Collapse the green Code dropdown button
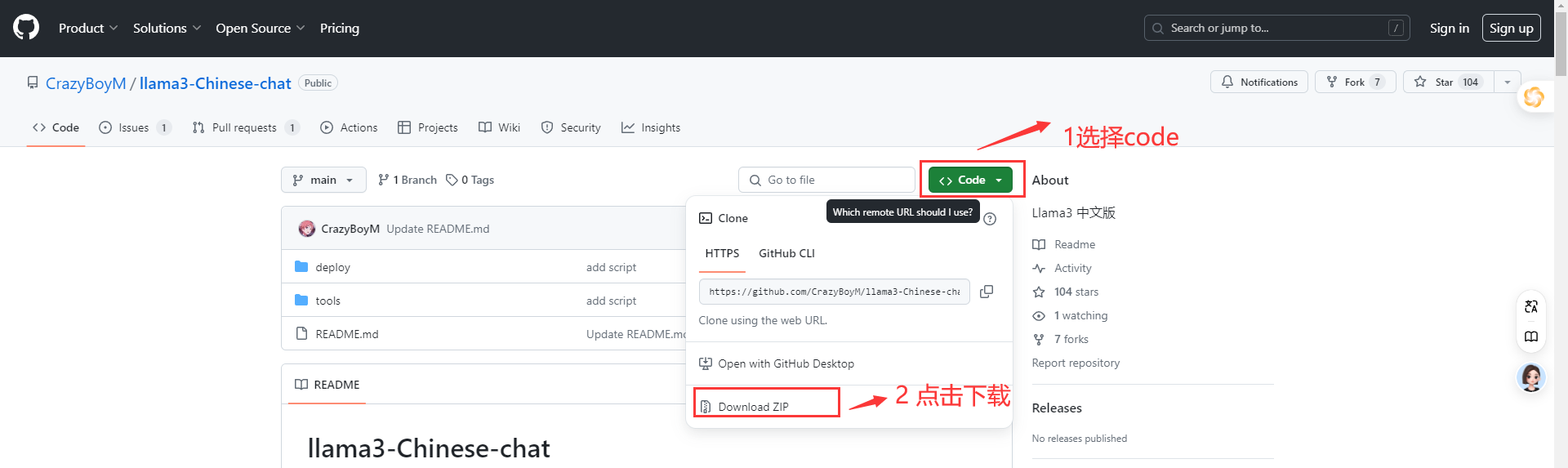This screenshot has height=468, width=1568. point(970,180)
